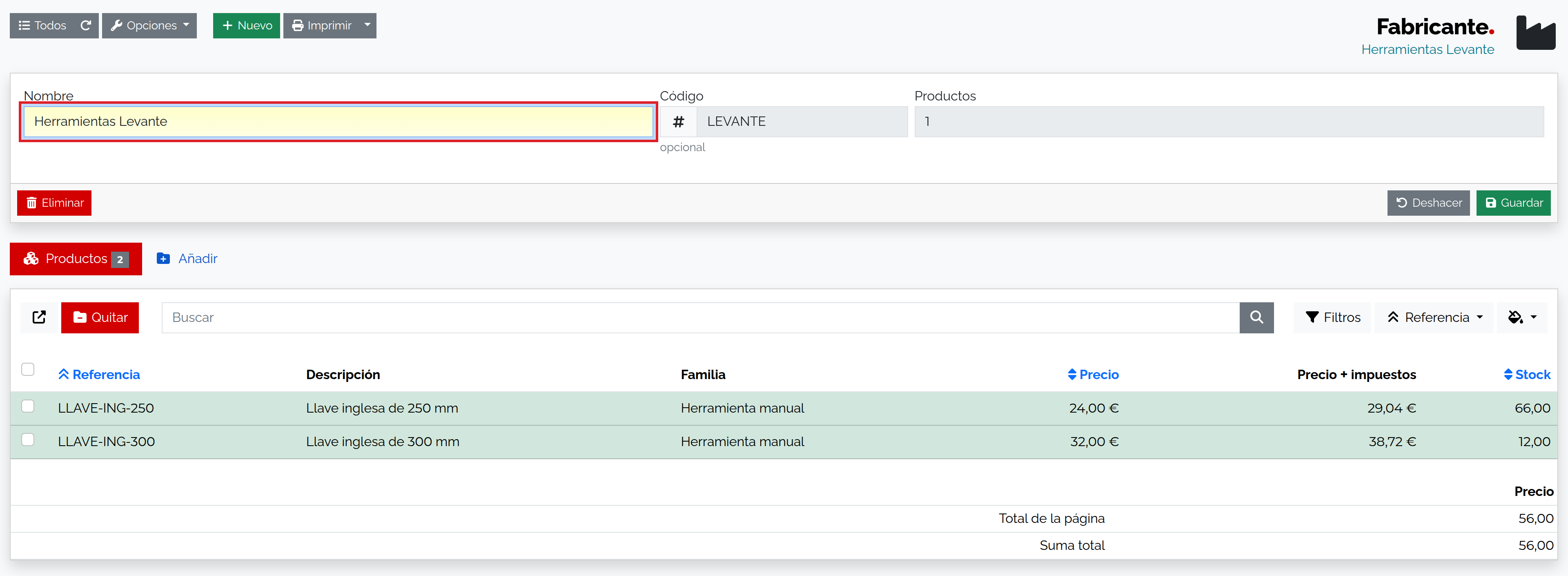The width and height of the screenshot is (1568, 576).
Task: Open the Añadir tab
Action: point(187,259)
